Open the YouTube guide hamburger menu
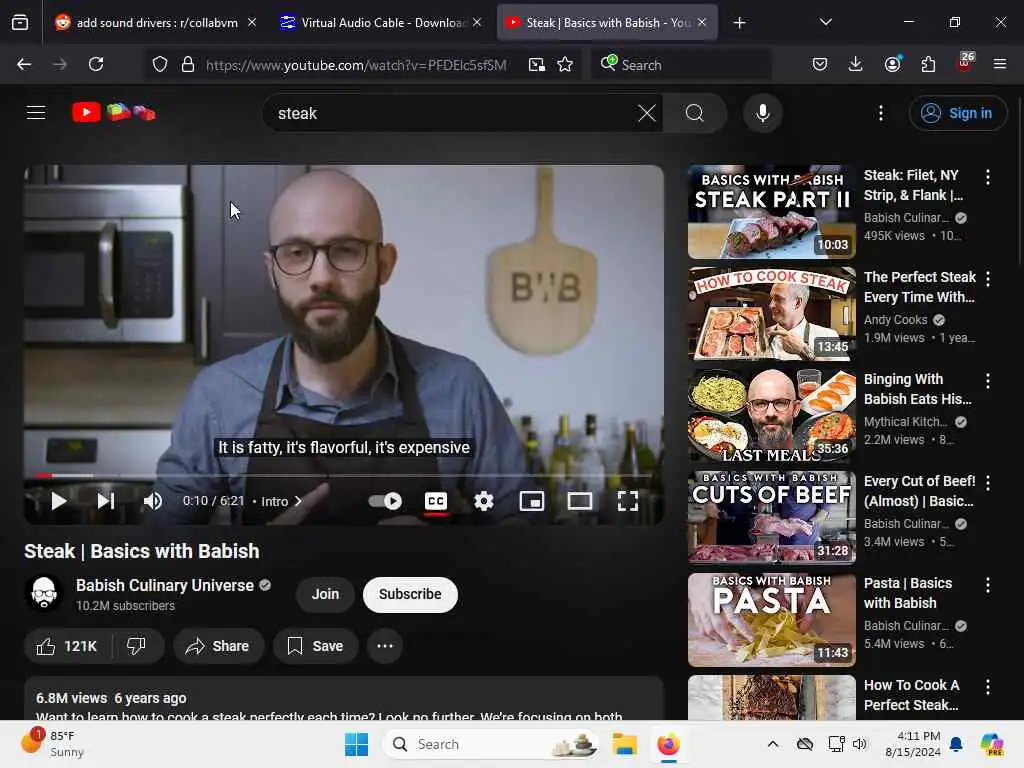Viewport: 1024px width, 768px height. coord(36,113)
